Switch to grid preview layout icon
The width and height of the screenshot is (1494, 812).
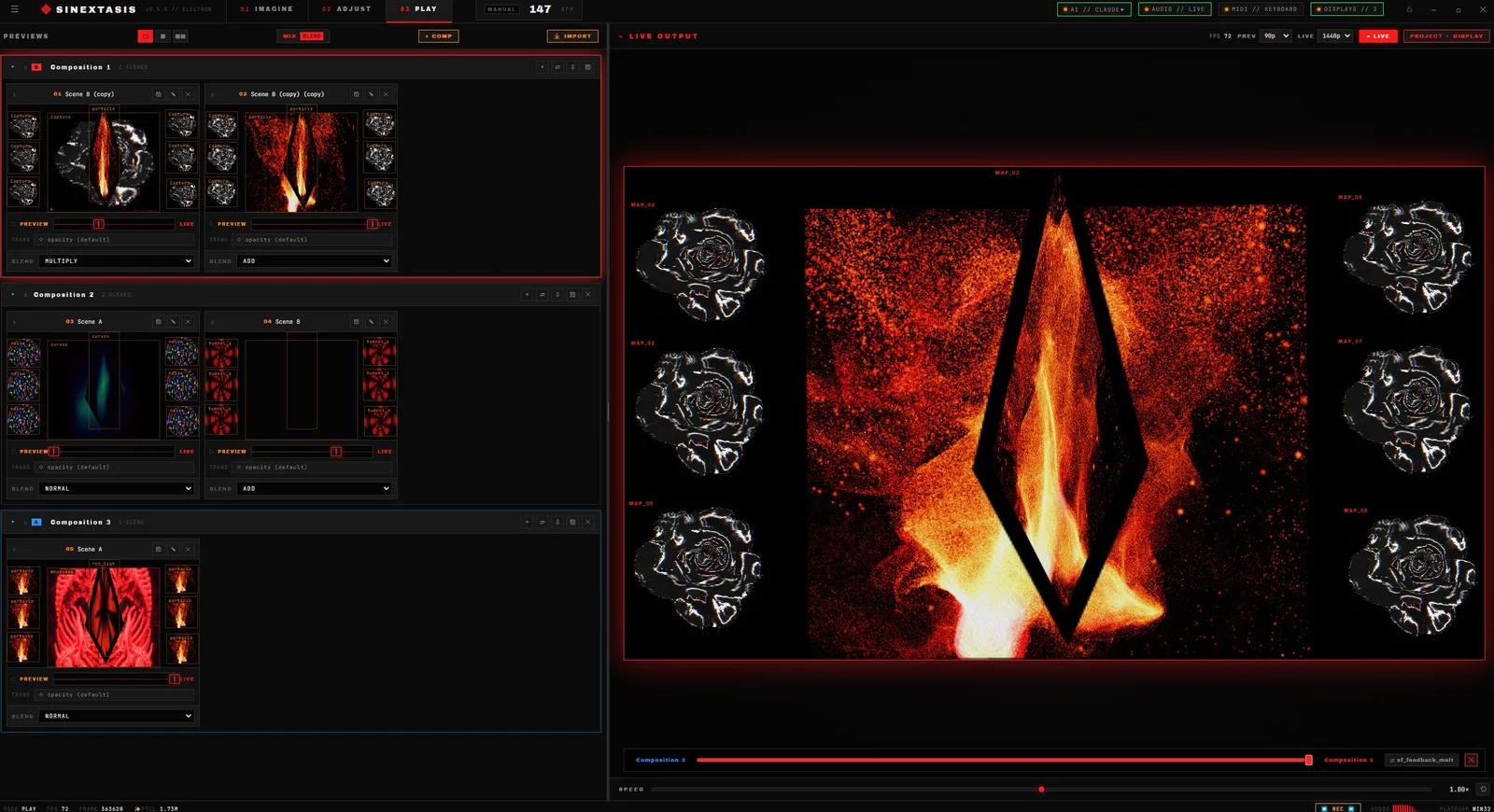(x=180, y=36)
